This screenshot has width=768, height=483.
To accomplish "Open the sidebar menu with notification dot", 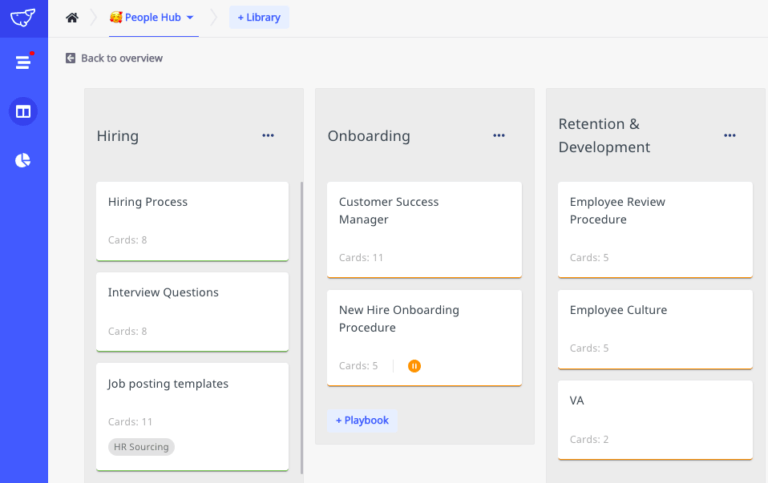I will click(23, 62).
